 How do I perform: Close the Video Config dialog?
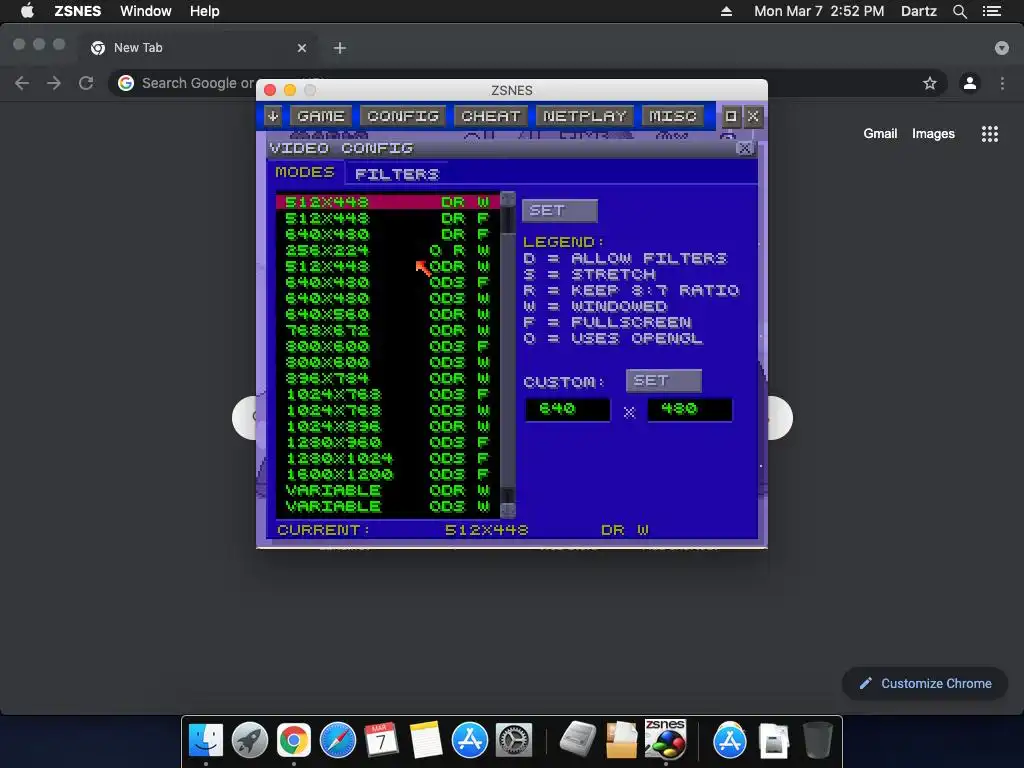[744, 148]
